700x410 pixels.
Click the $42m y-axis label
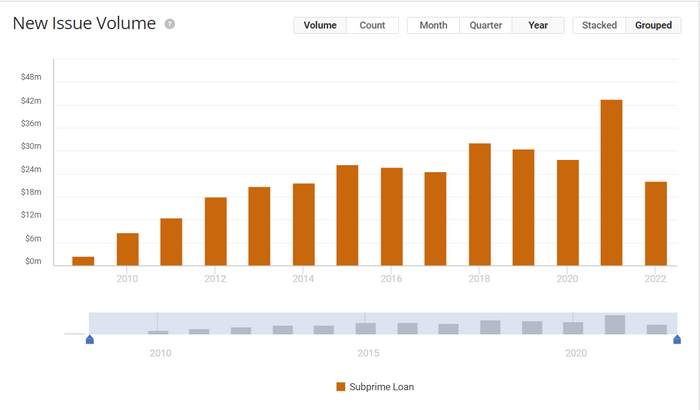tap(31, 101)
